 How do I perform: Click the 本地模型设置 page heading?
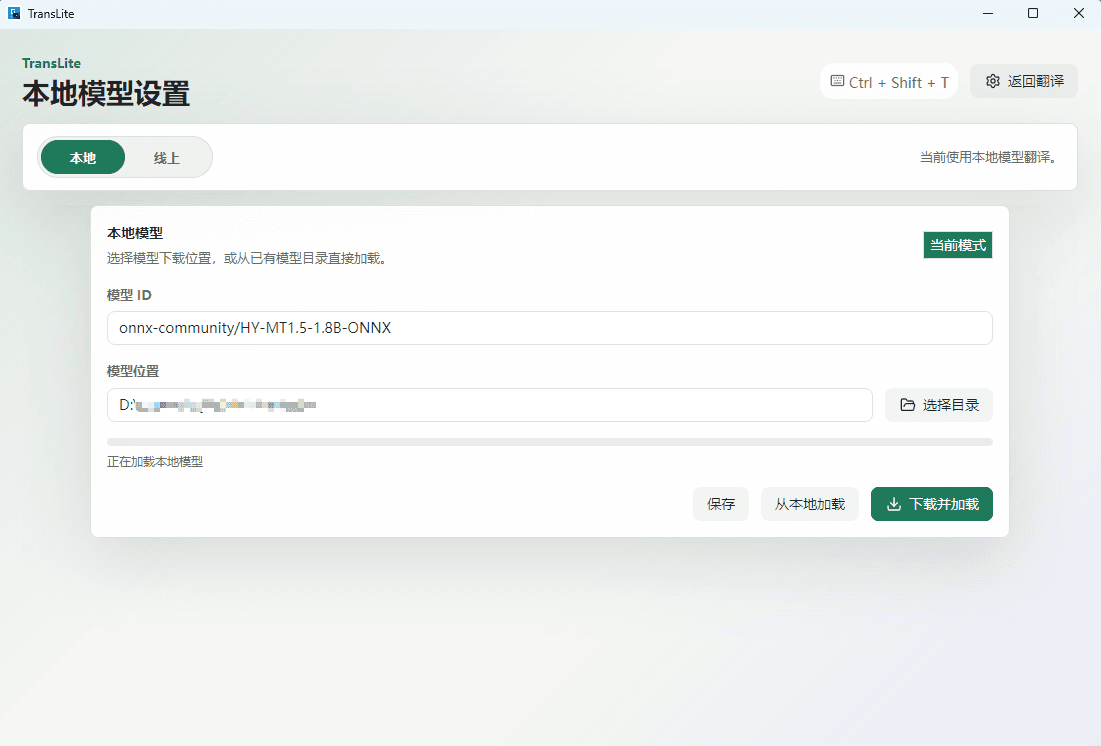[x=106, y=93]
